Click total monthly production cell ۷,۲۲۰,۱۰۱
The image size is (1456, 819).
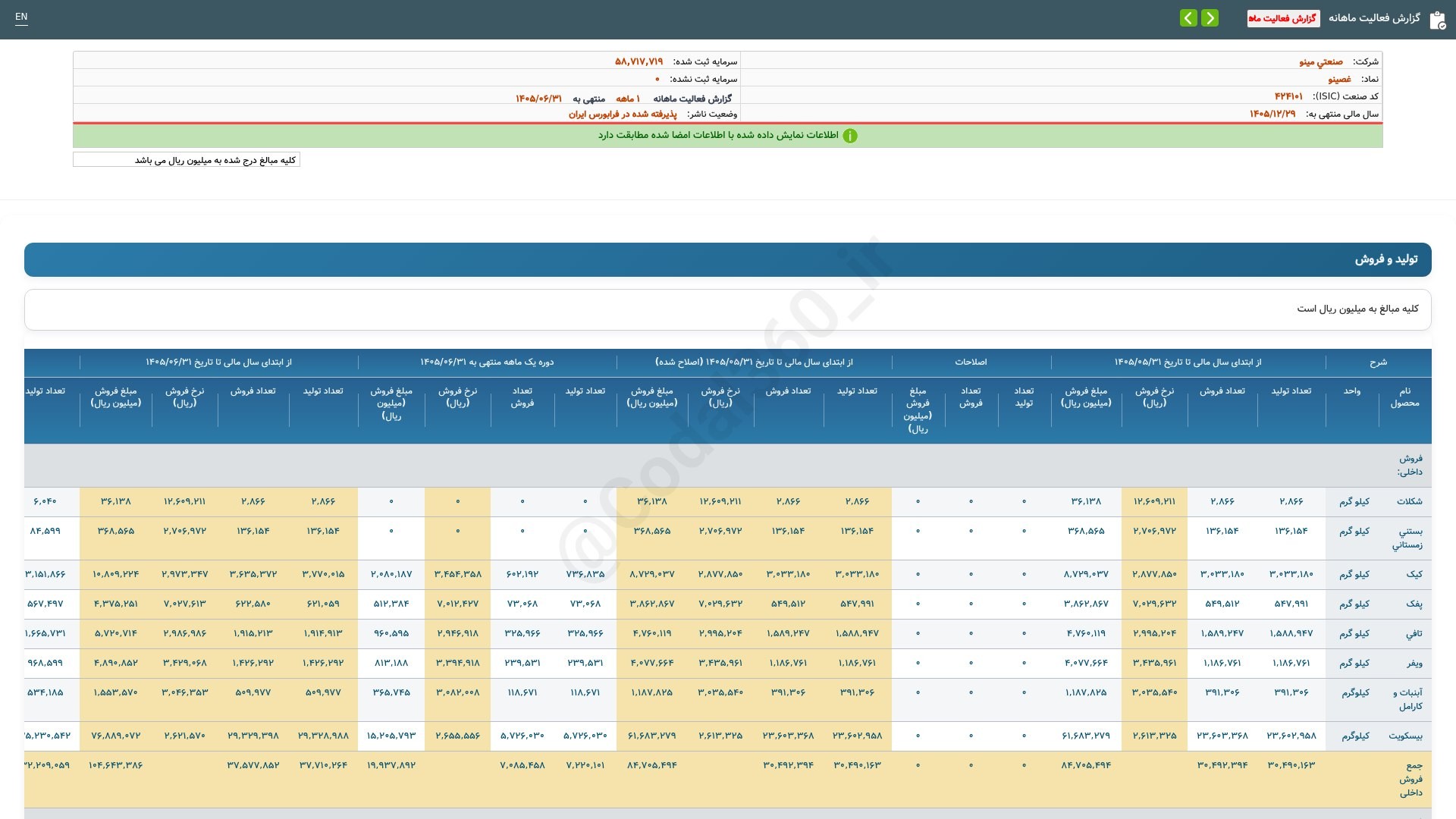click(x=585, y=766)
